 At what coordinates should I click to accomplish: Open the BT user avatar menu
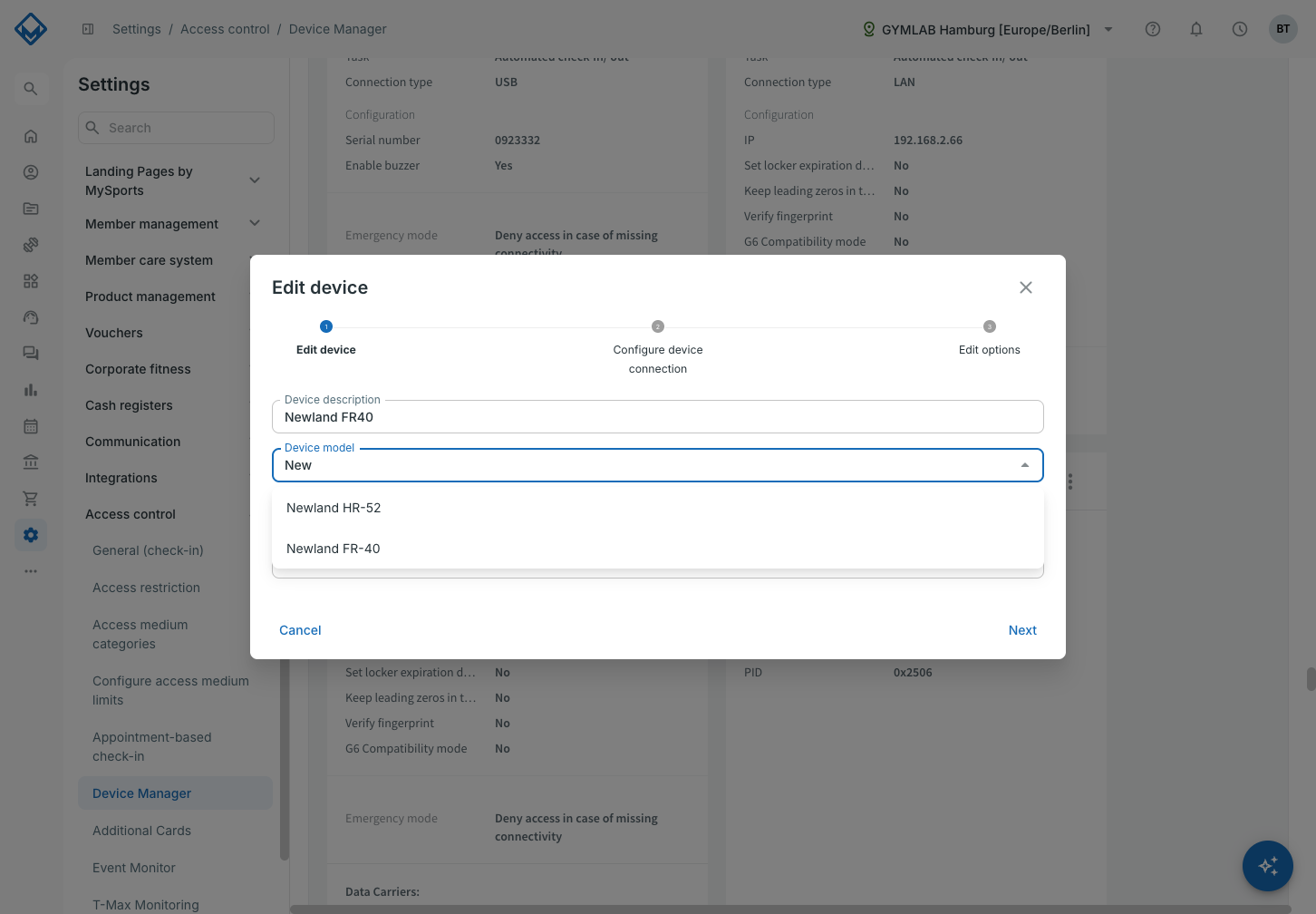(1283, 29)
